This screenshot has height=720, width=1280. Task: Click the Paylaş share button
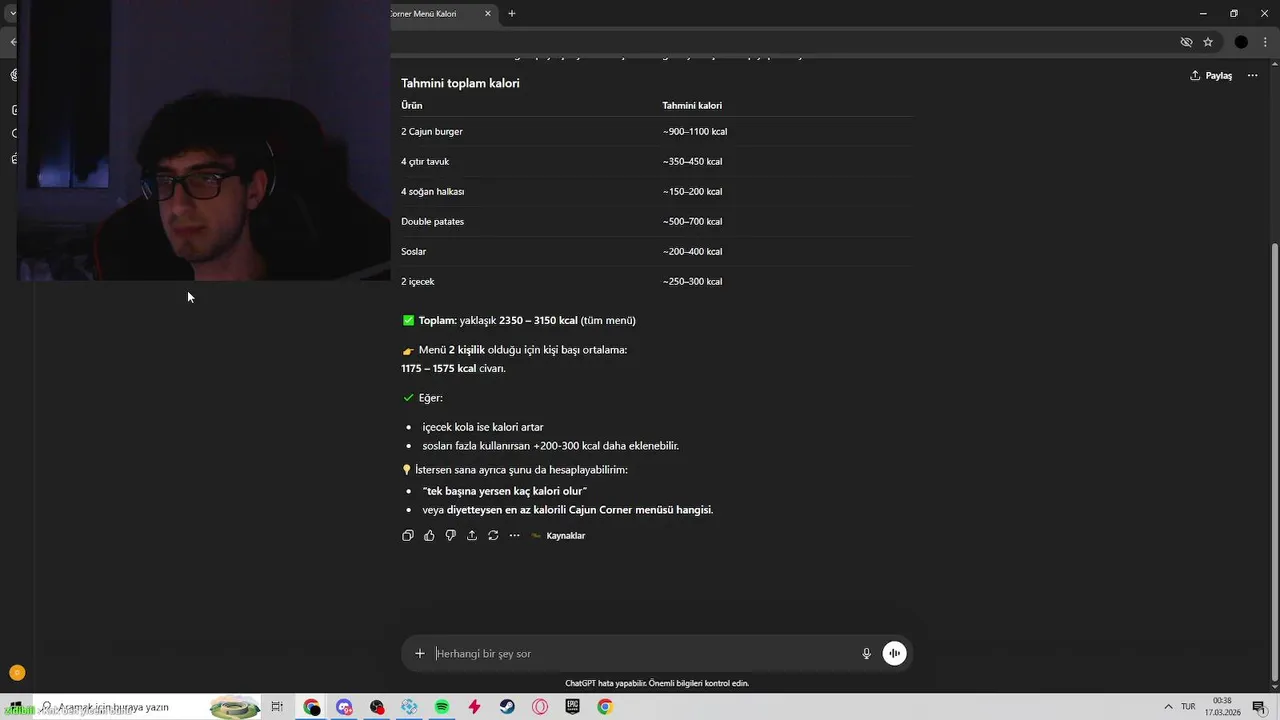[x=1211, y=76]
